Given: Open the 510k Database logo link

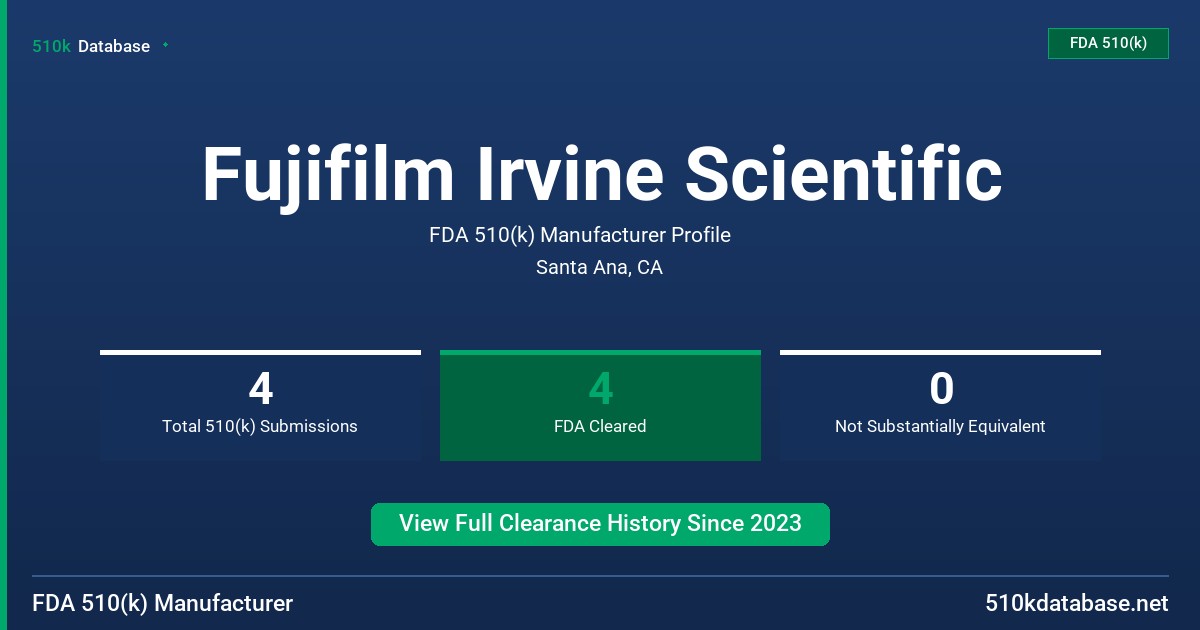Looking at the screenshot, I should 91,46.
